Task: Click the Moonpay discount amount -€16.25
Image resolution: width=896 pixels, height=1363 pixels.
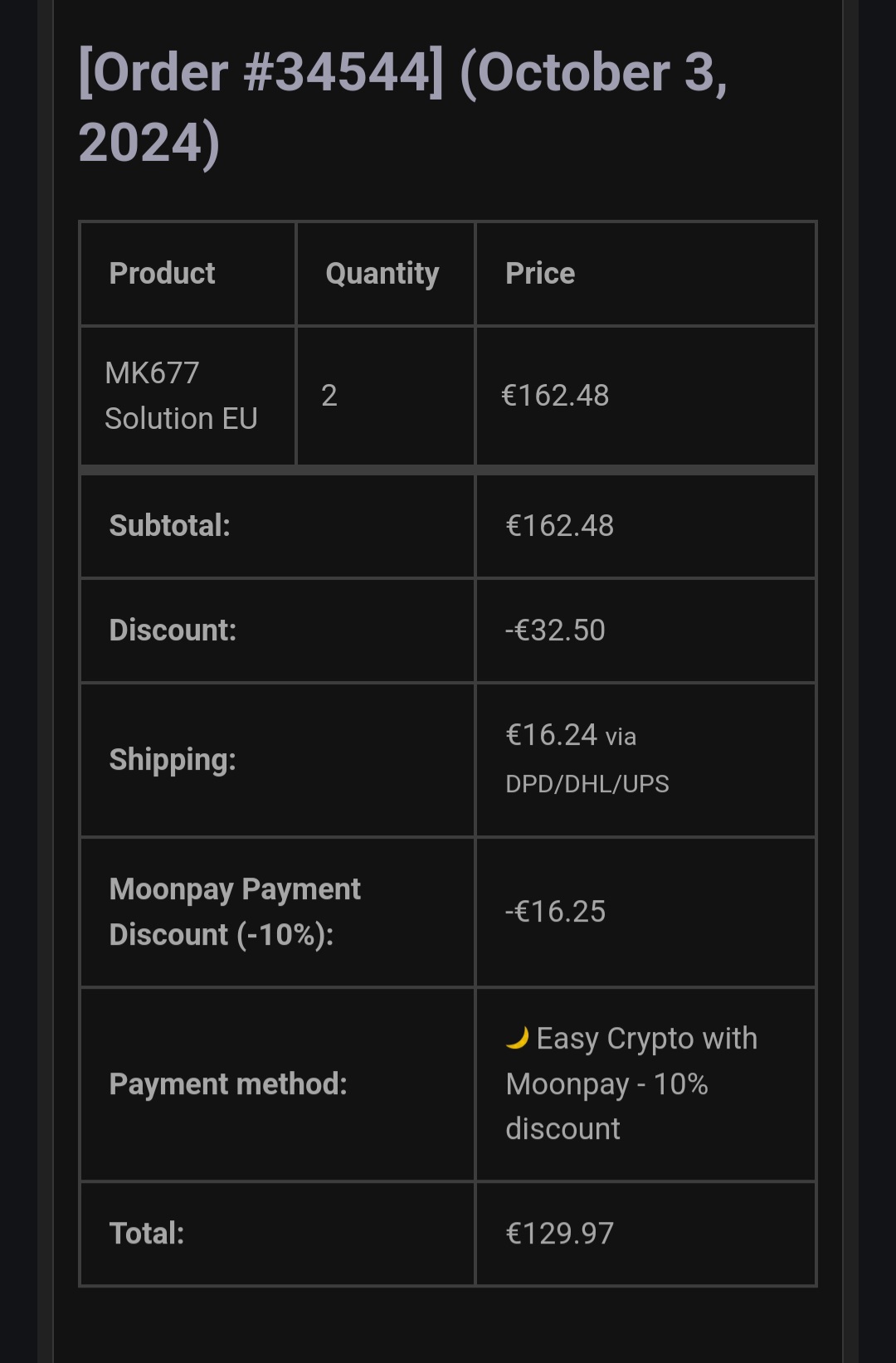Action: pos(555,912)
